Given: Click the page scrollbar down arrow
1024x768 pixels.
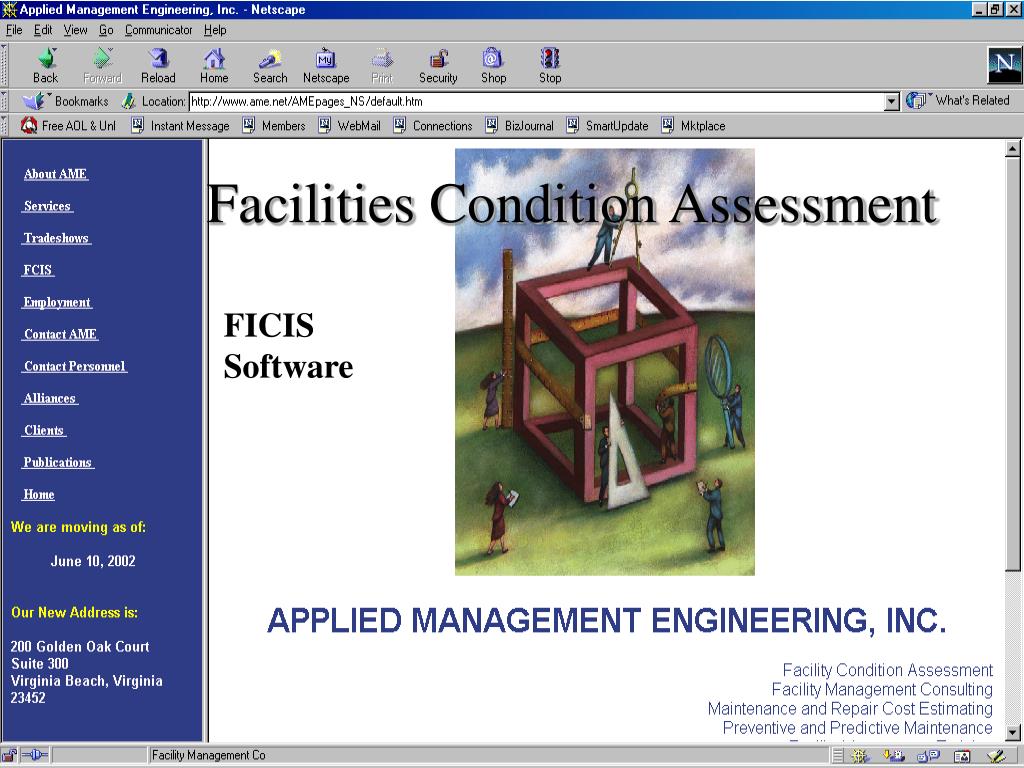Looking at the screenshot, I should tap(1012, 733).
